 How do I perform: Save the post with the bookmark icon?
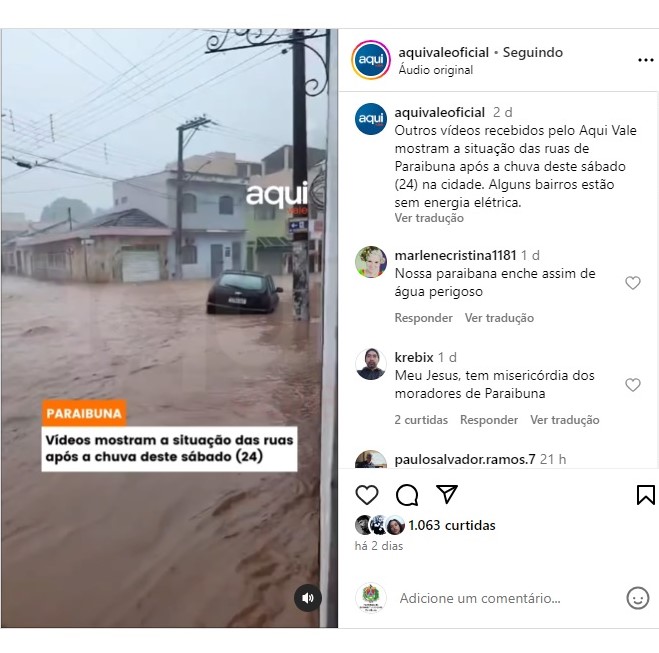pyautogui.click(x=646, y=495)
